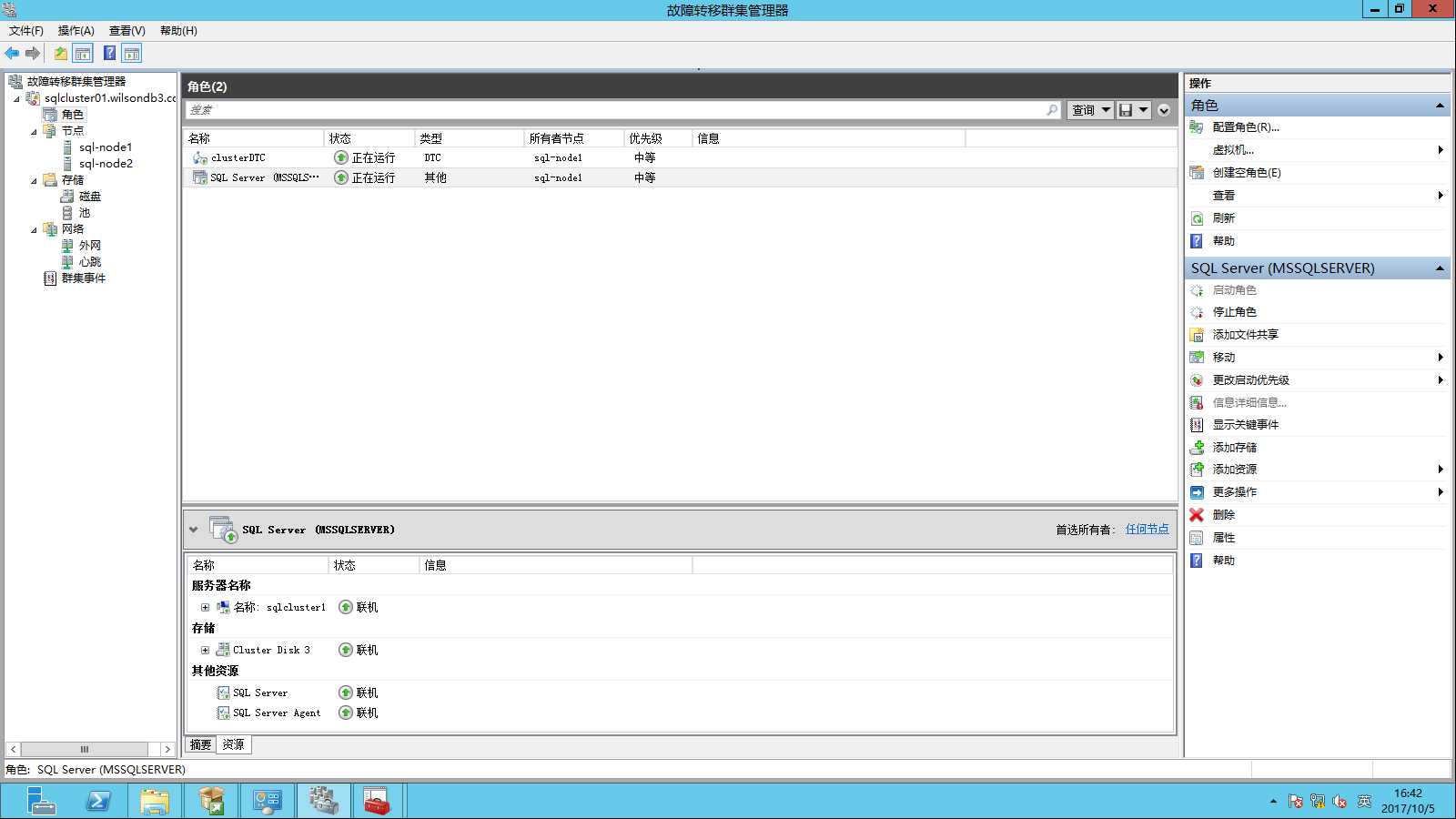
Task: Click the 配置角色(R)... action
Action: pos(1245,127)
